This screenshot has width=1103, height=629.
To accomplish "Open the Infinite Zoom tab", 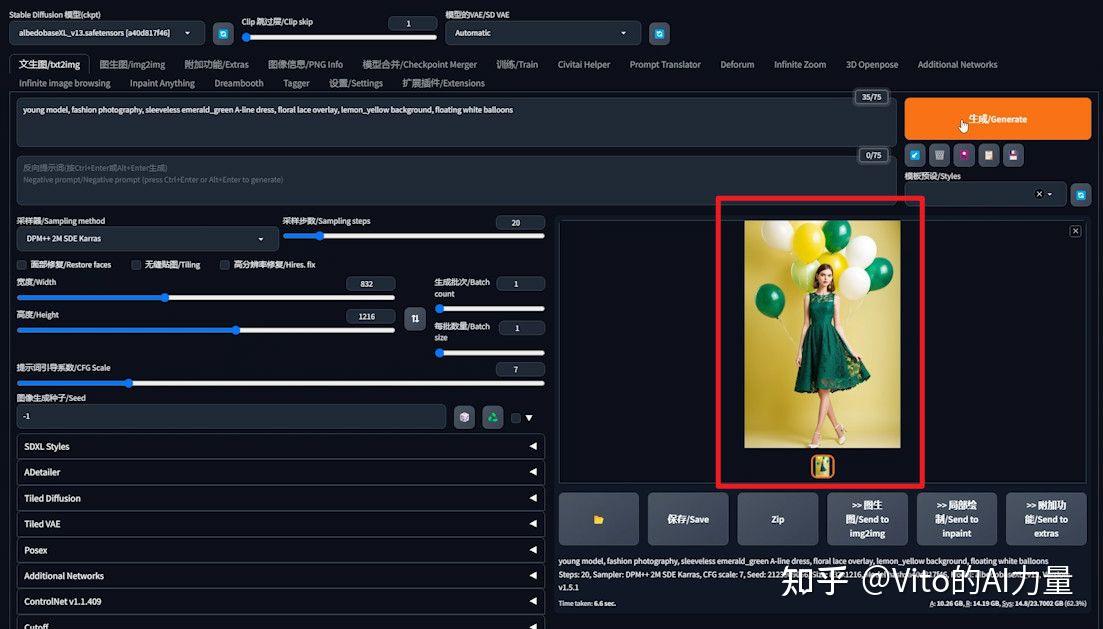I will (800, 65).
